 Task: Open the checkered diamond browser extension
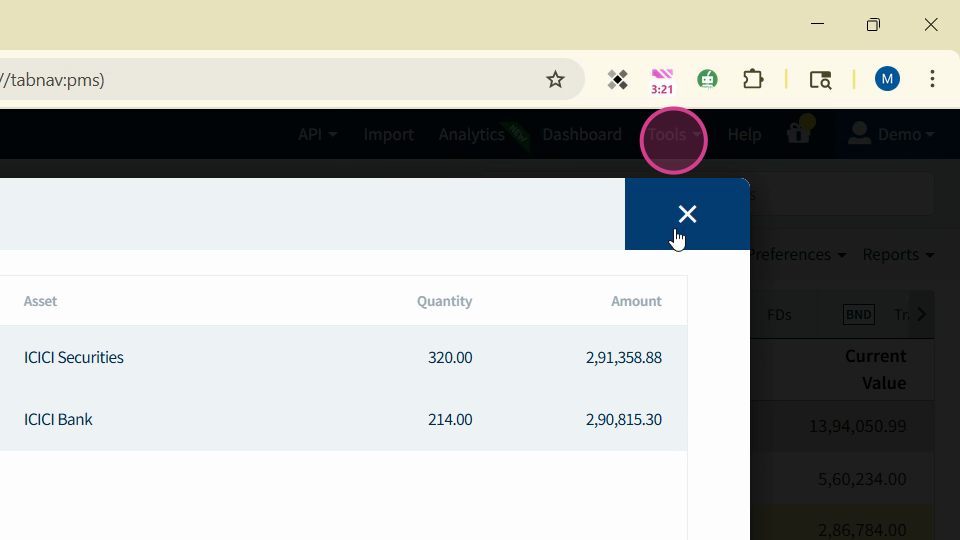[x=617, y=80]
